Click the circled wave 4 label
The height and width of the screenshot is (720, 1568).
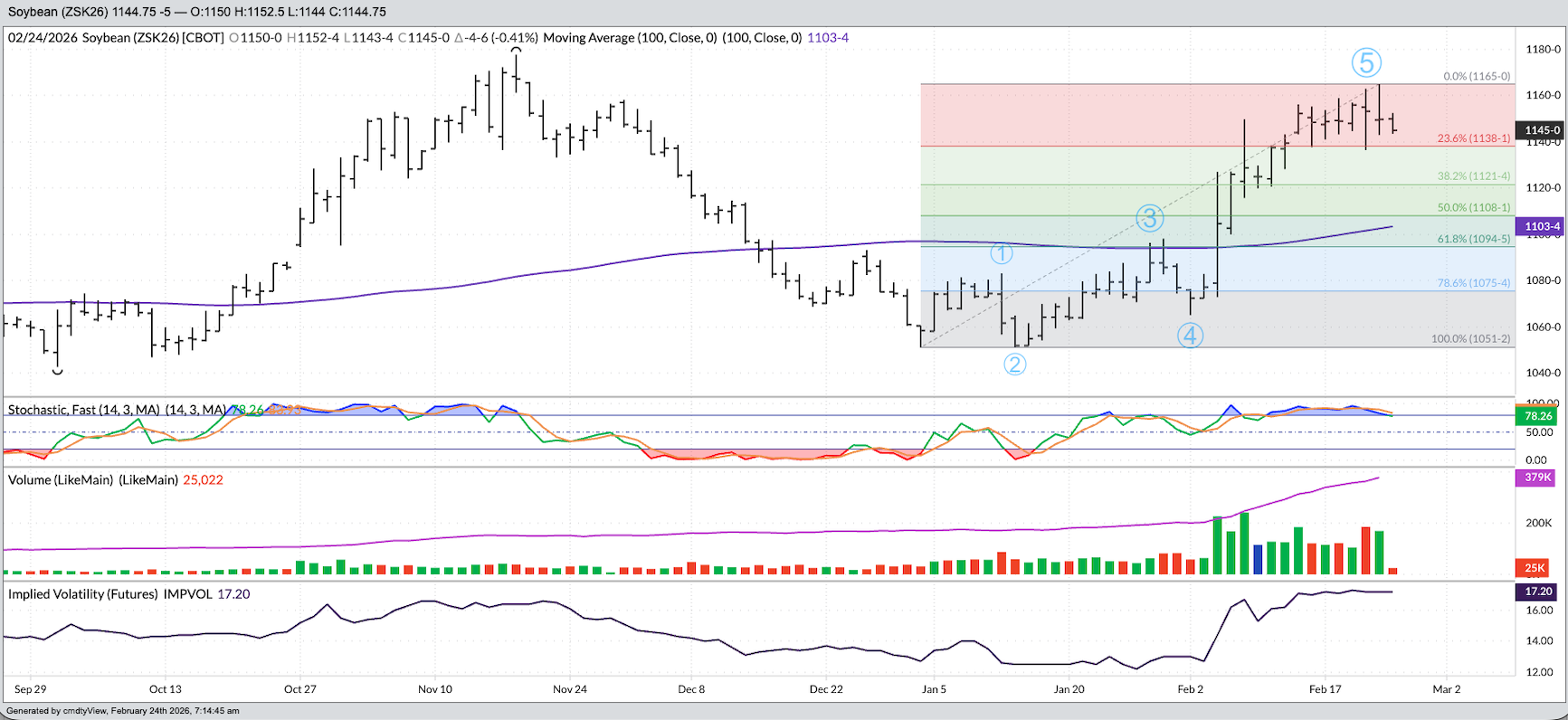coord(1190,336)
